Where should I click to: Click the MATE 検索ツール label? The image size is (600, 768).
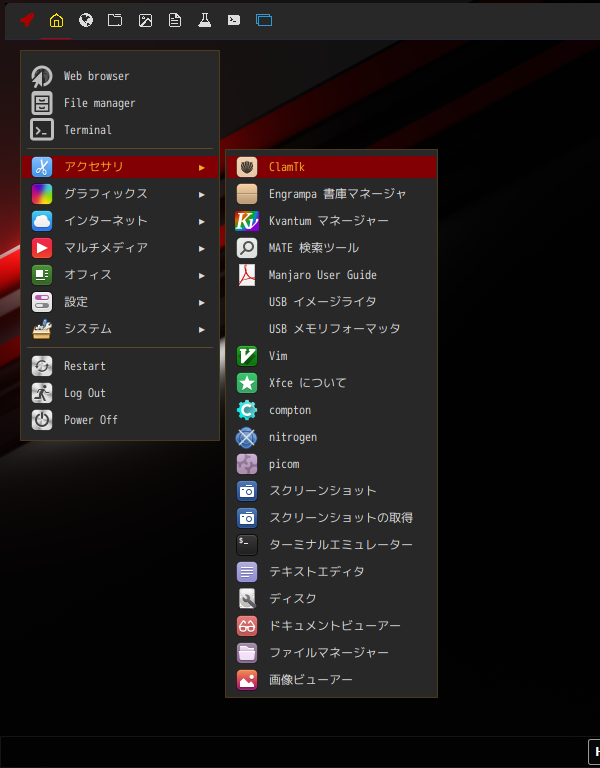[x=314, y=248]
